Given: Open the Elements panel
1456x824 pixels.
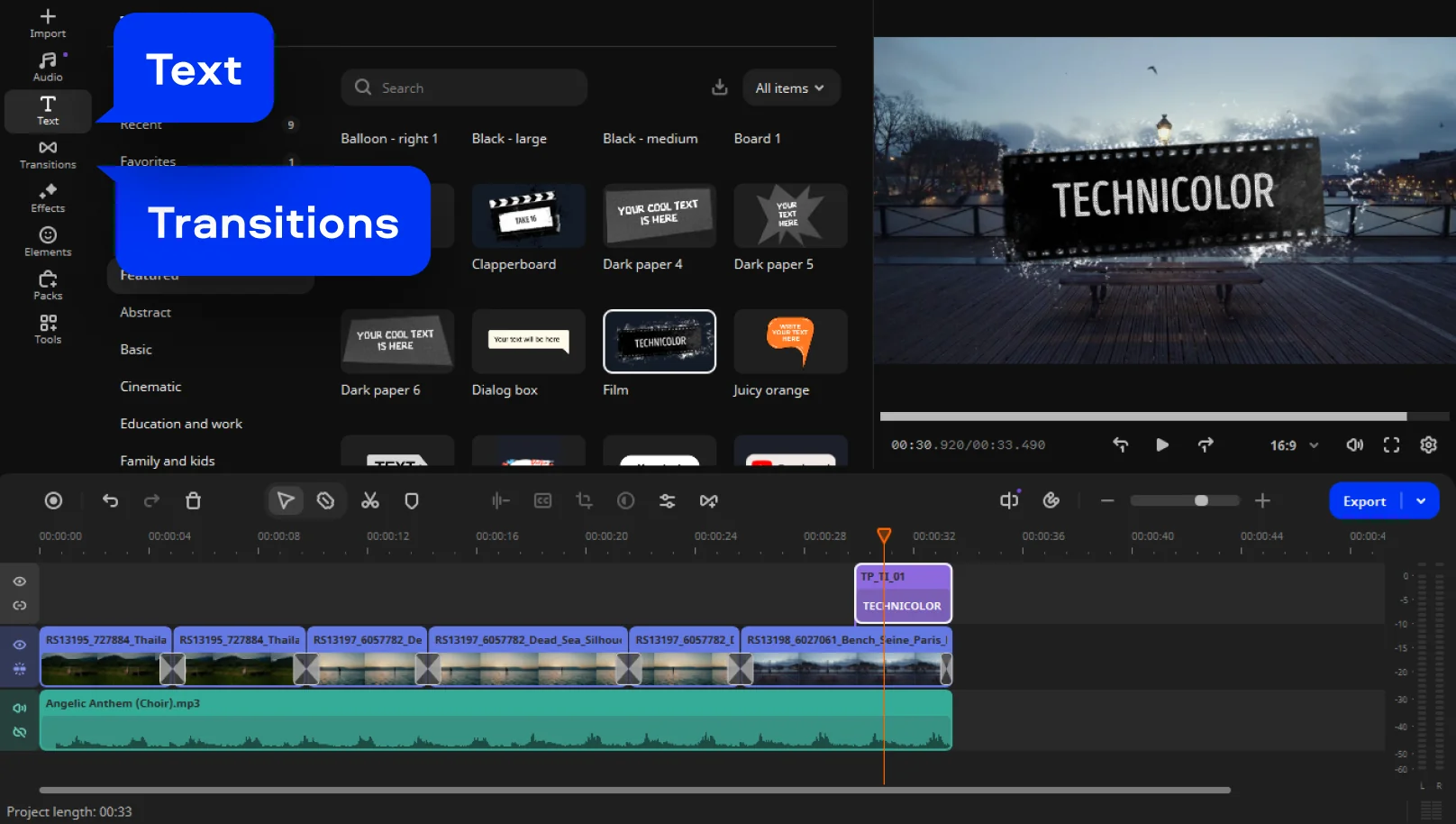Looking at the screenshot, I should pyautogui.click(x=48, y=242).
